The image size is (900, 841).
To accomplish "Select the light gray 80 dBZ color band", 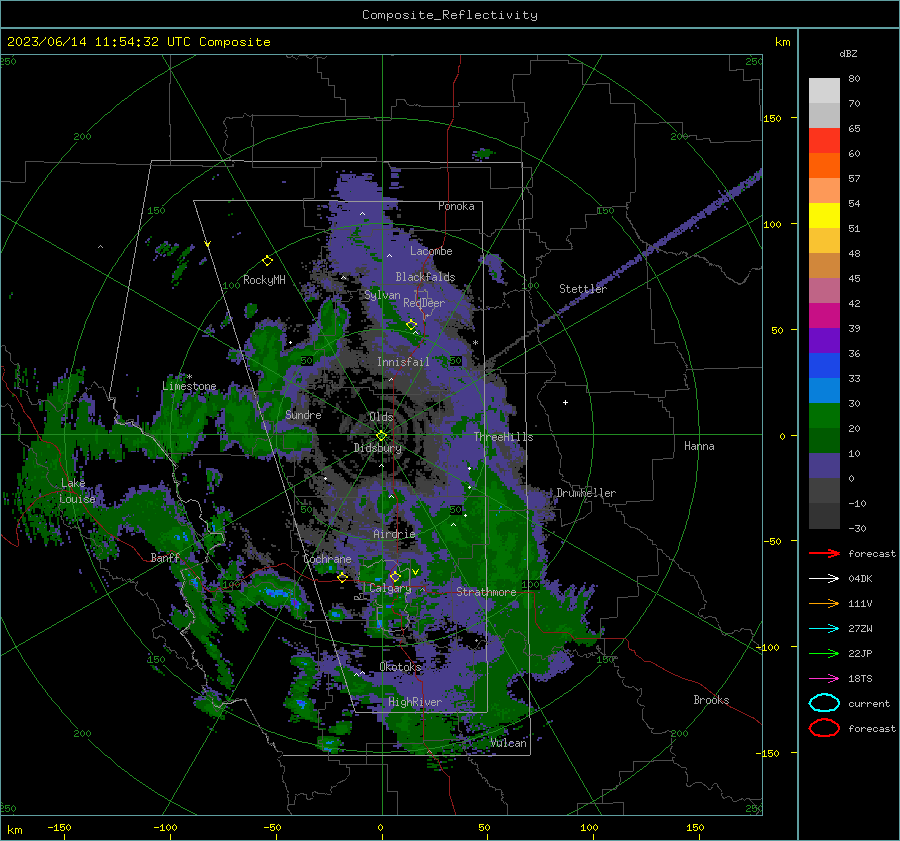I will 824,91.
